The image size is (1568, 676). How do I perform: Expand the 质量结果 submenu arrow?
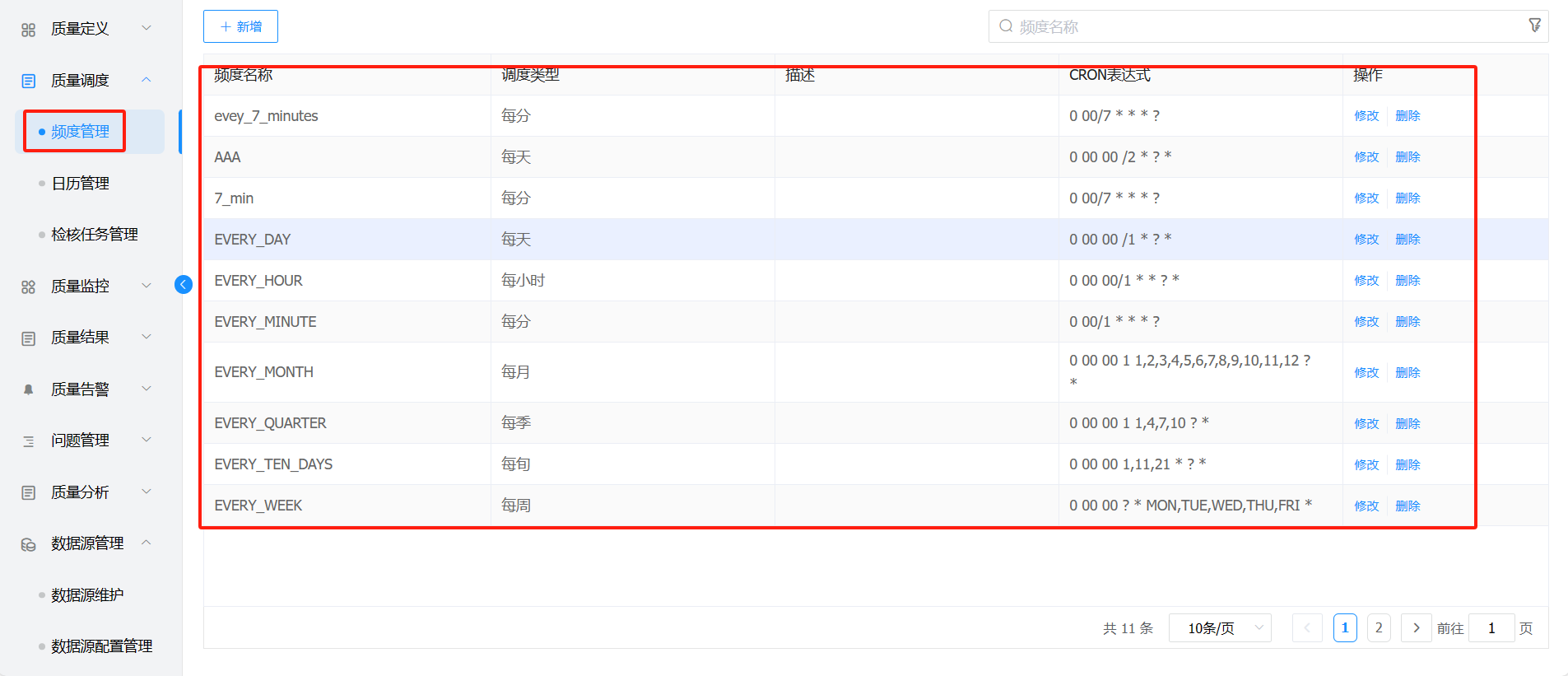[x=147, y=337]
